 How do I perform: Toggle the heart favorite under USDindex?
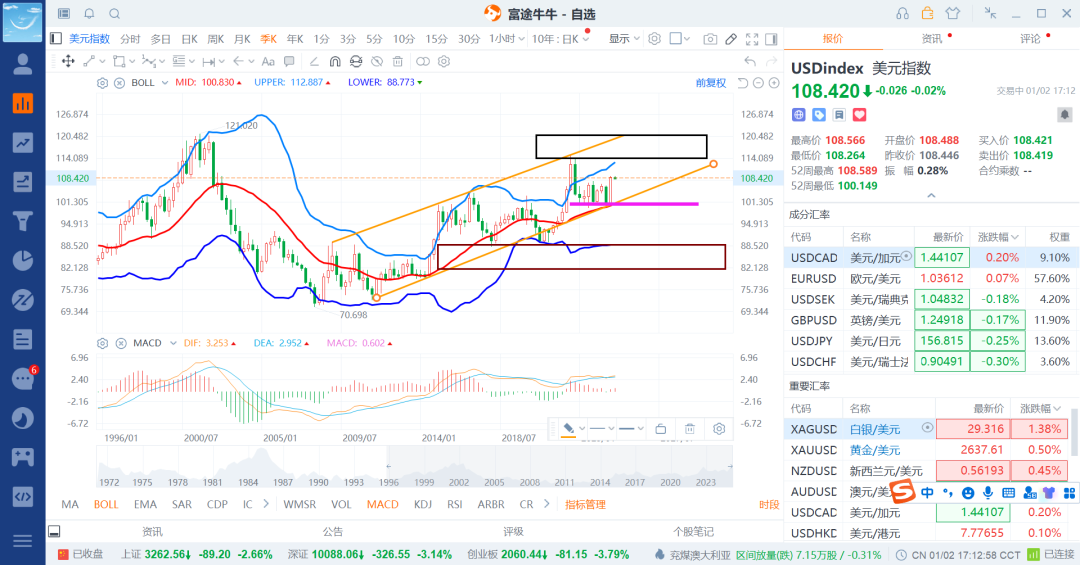tap(860, 114)
